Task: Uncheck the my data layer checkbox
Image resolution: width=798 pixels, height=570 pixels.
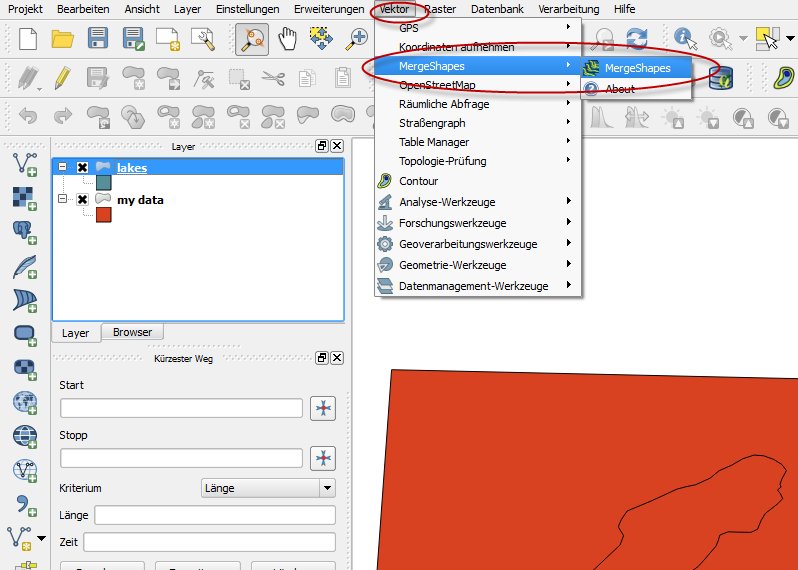Action: pyautogui.click(x=83, y=200)
